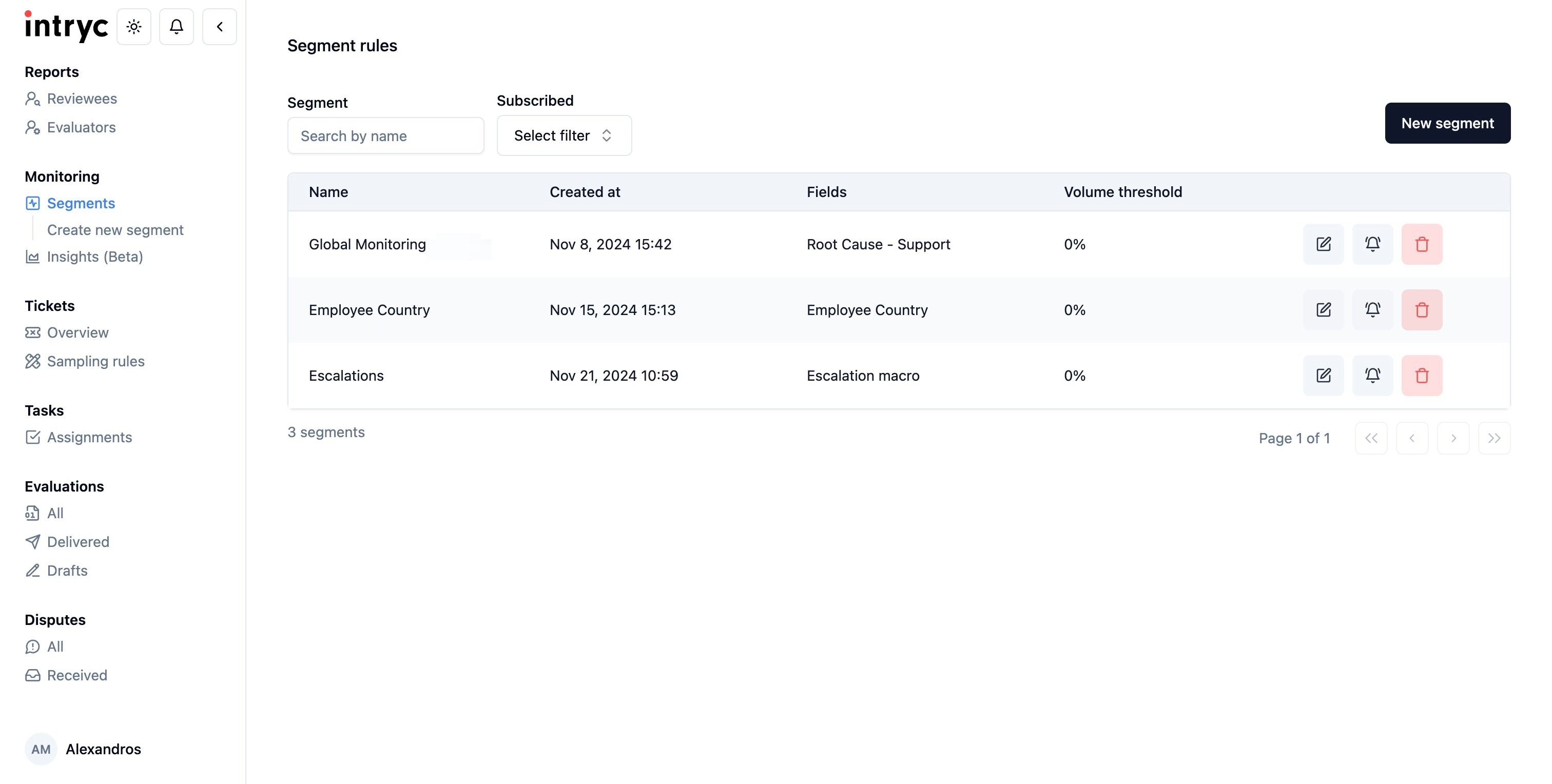Open Alexandros user profile menu
This screenshot has width=1552, height=784.
pos(84,749)
